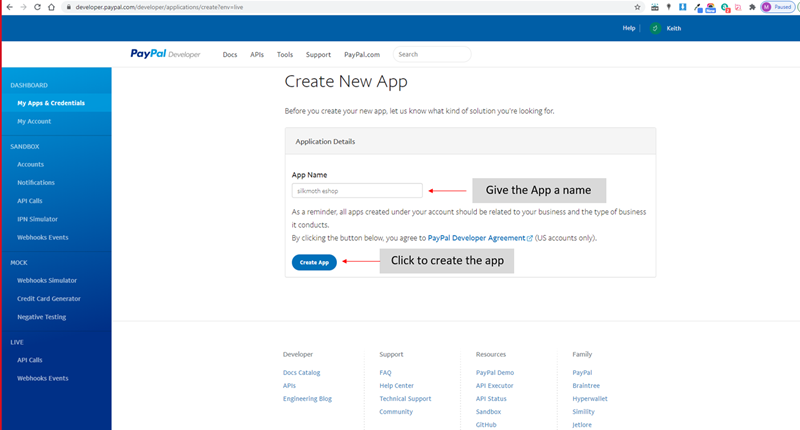800x430 pixels.
Task: Click the padlock site info icon
Action: 68,7
